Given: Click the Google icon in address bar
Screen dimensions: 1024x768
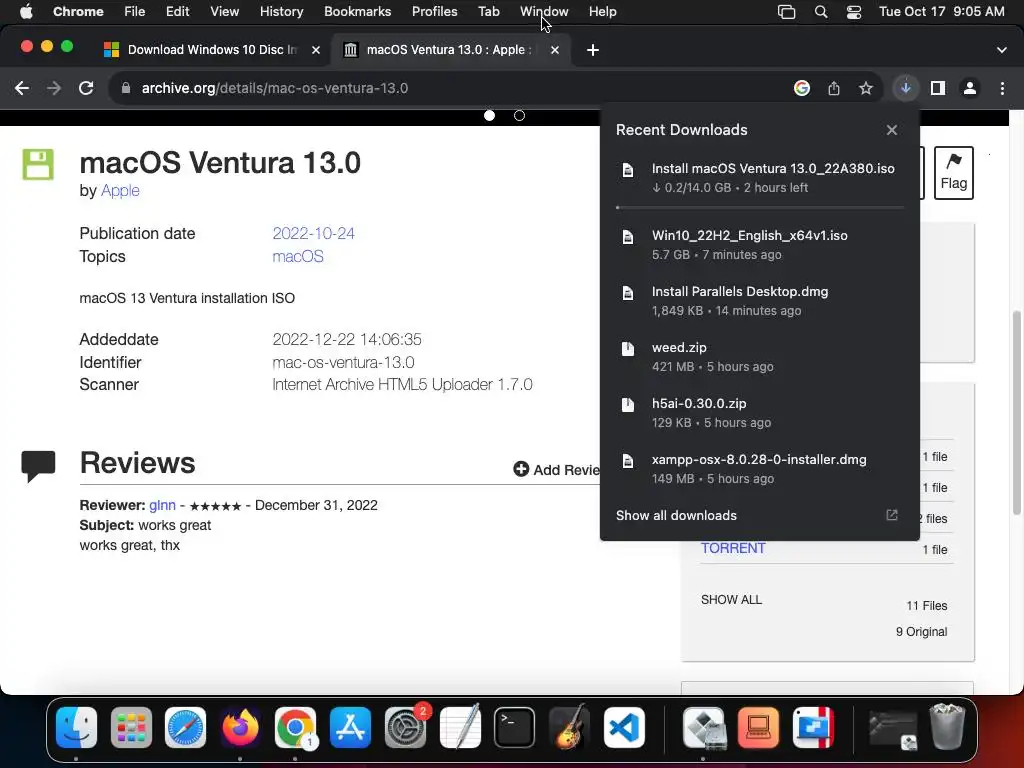Looking at the screenshot, I should coord(802,88).
